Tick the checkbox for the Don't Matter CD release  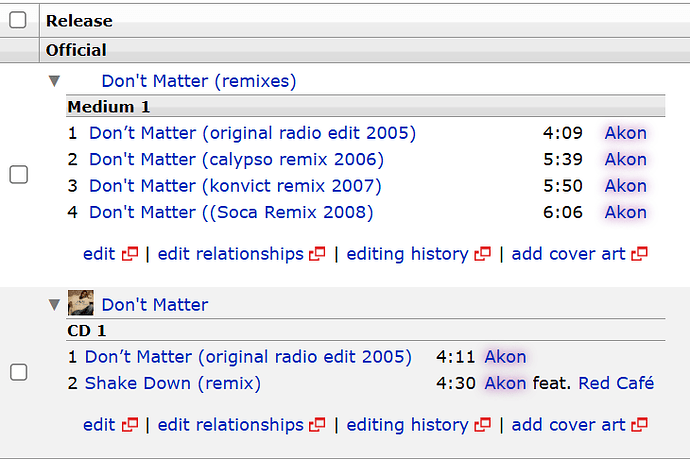point(18,372)
